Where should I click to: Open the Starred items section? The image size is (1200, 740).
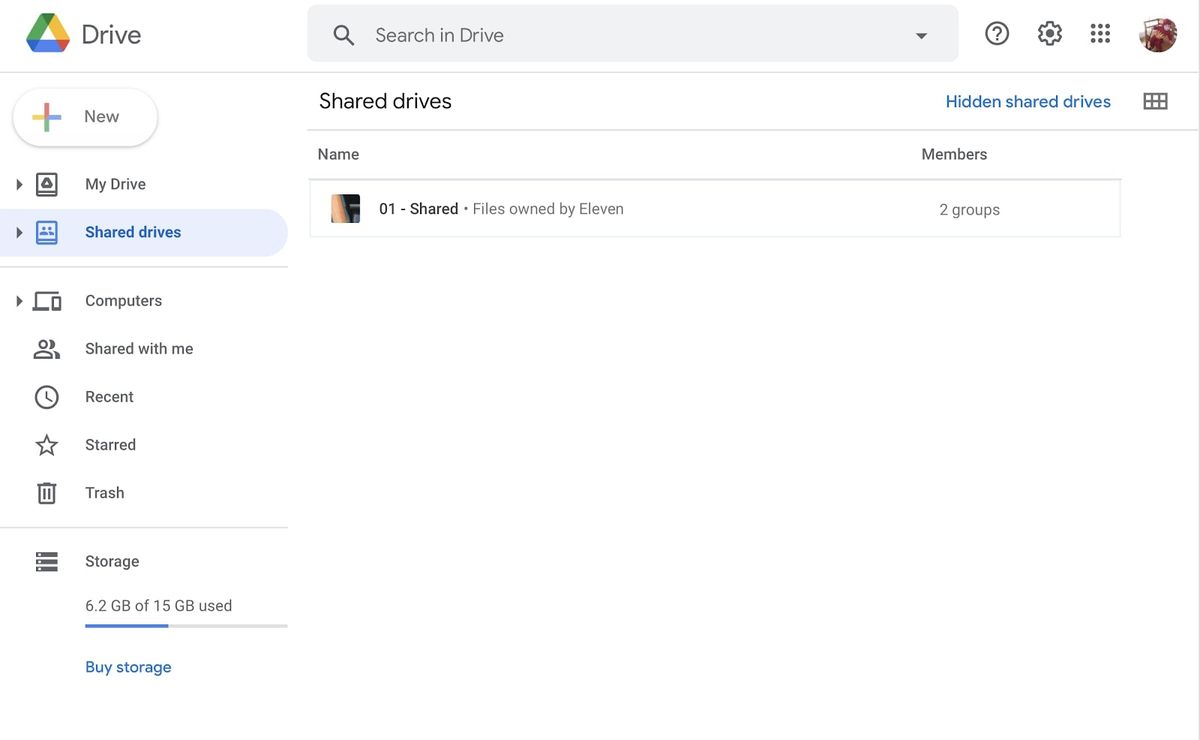[x=110, y=444]
